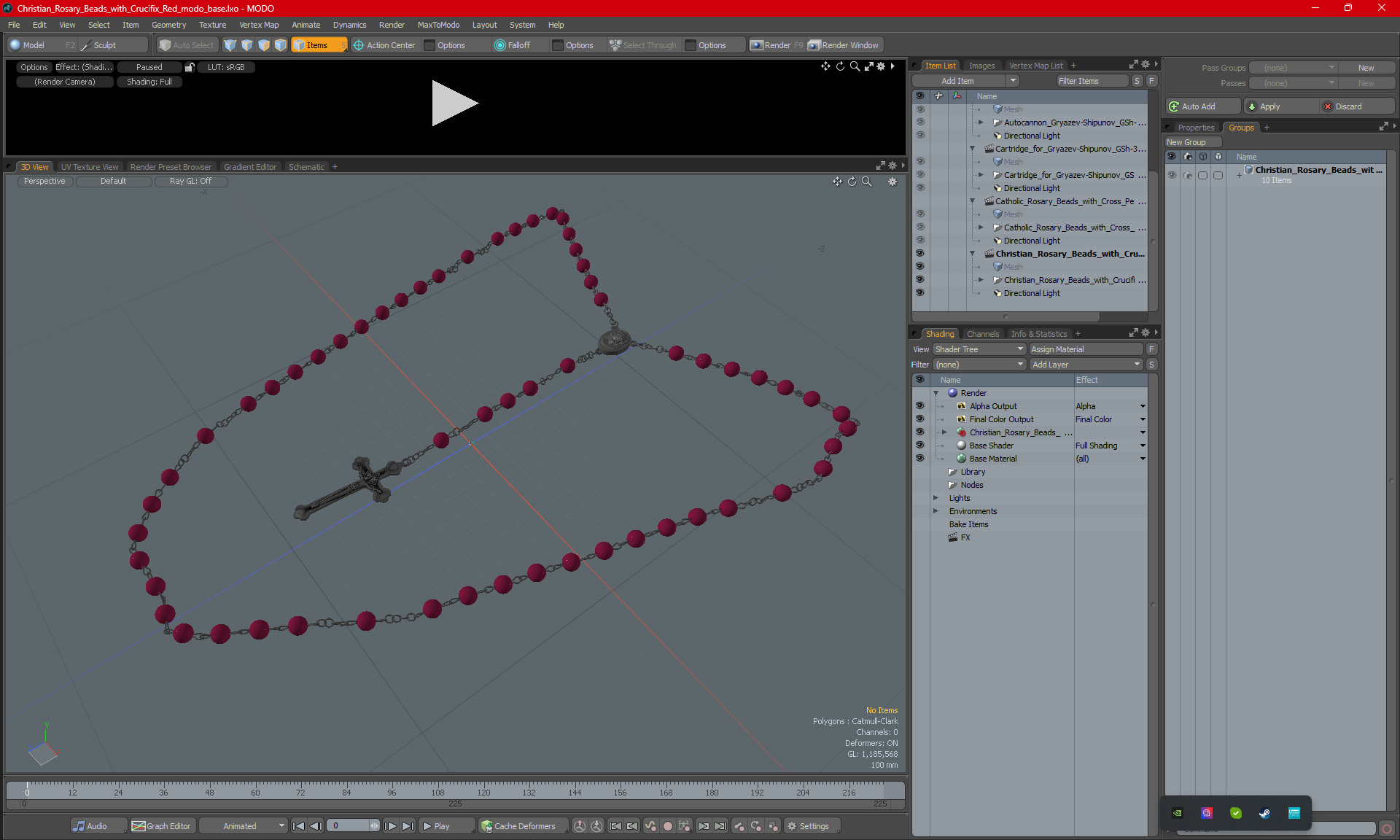
Task: Toggle Christian_Rosary_Beads scene item visibility eye
Action: pos(919,254)
